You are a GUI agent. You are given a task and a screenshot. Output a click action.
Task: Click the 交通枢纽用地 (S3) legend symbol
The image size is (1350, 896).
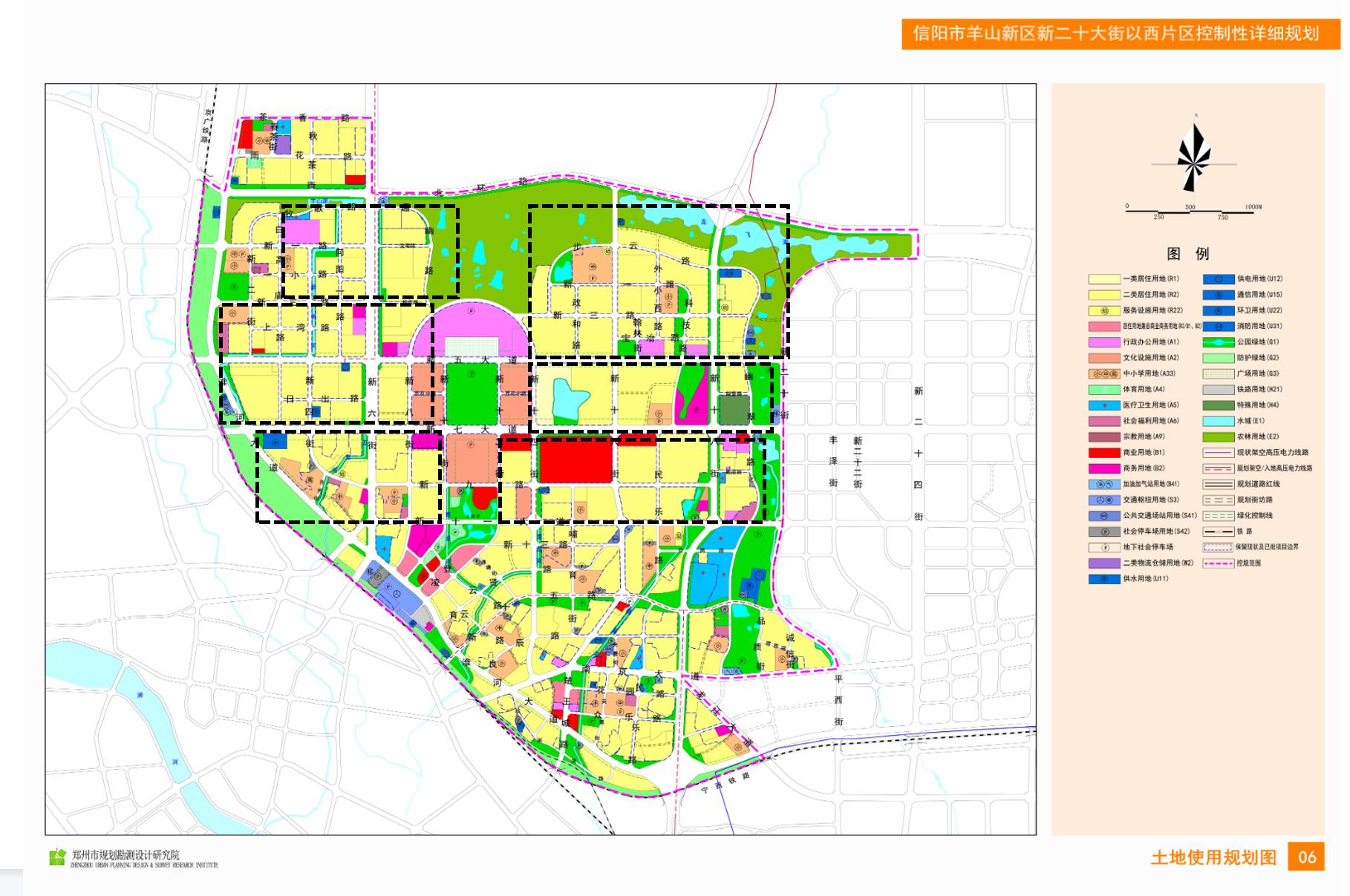point(1103,500)
